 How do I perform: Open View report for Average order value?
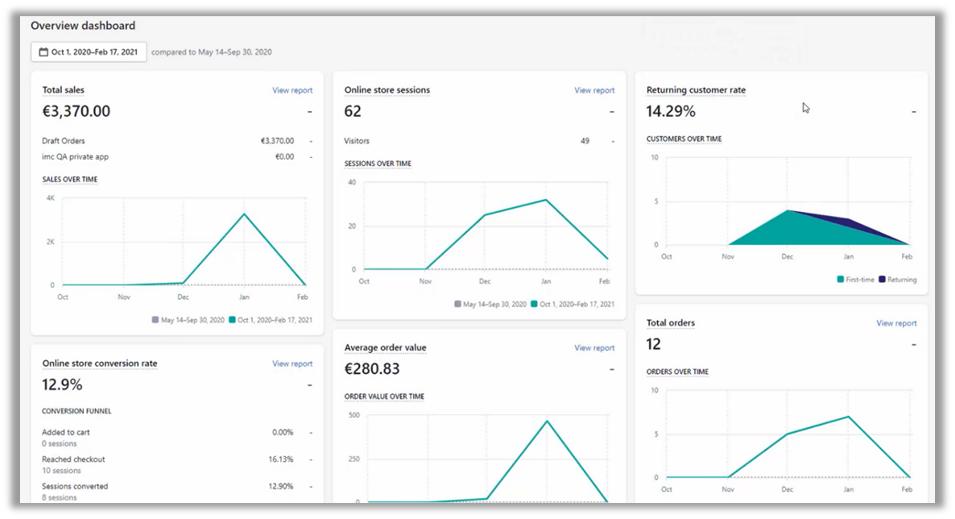[x=594, y=348]
